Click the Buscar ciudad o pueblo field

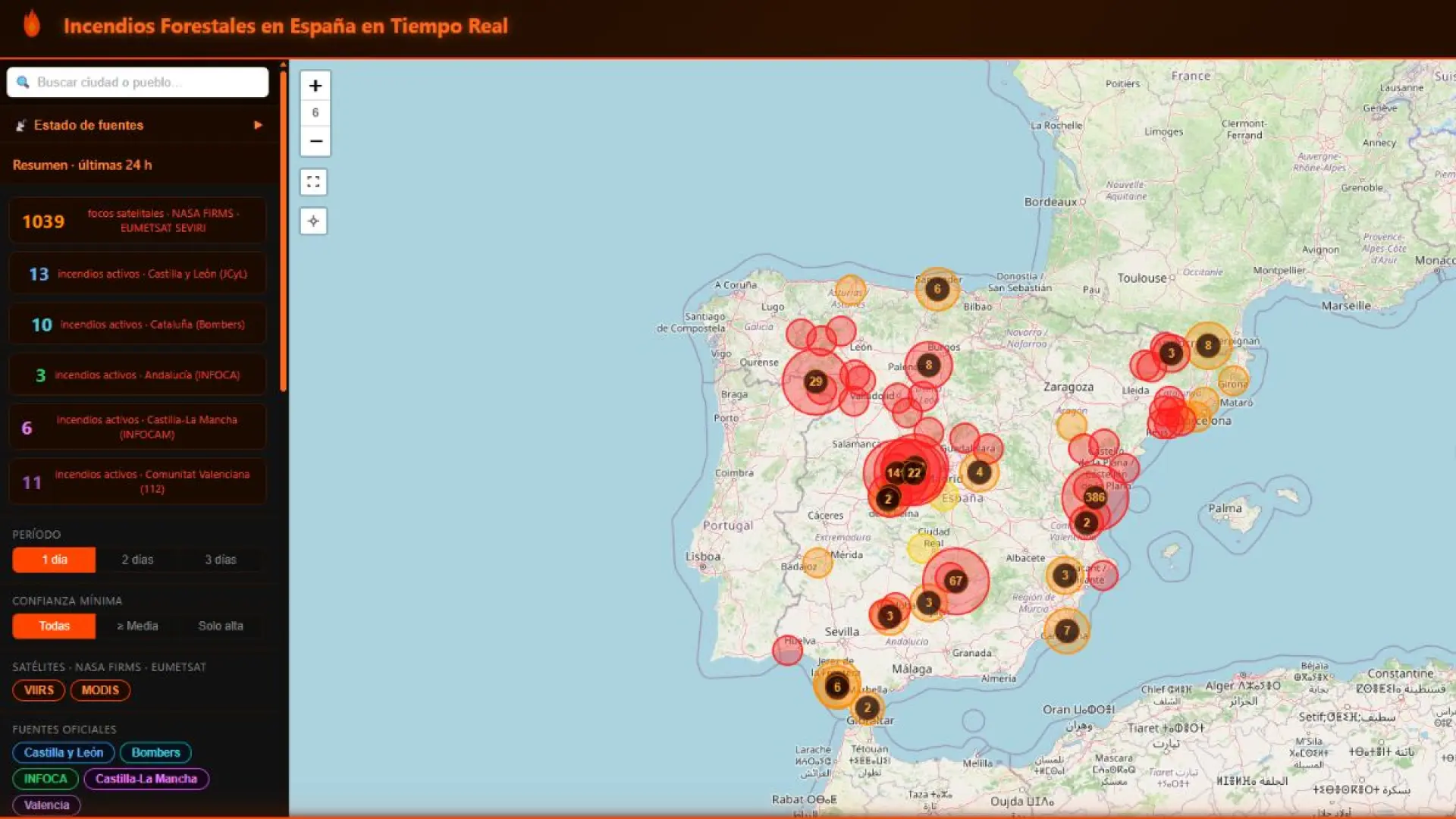[137, 82]
